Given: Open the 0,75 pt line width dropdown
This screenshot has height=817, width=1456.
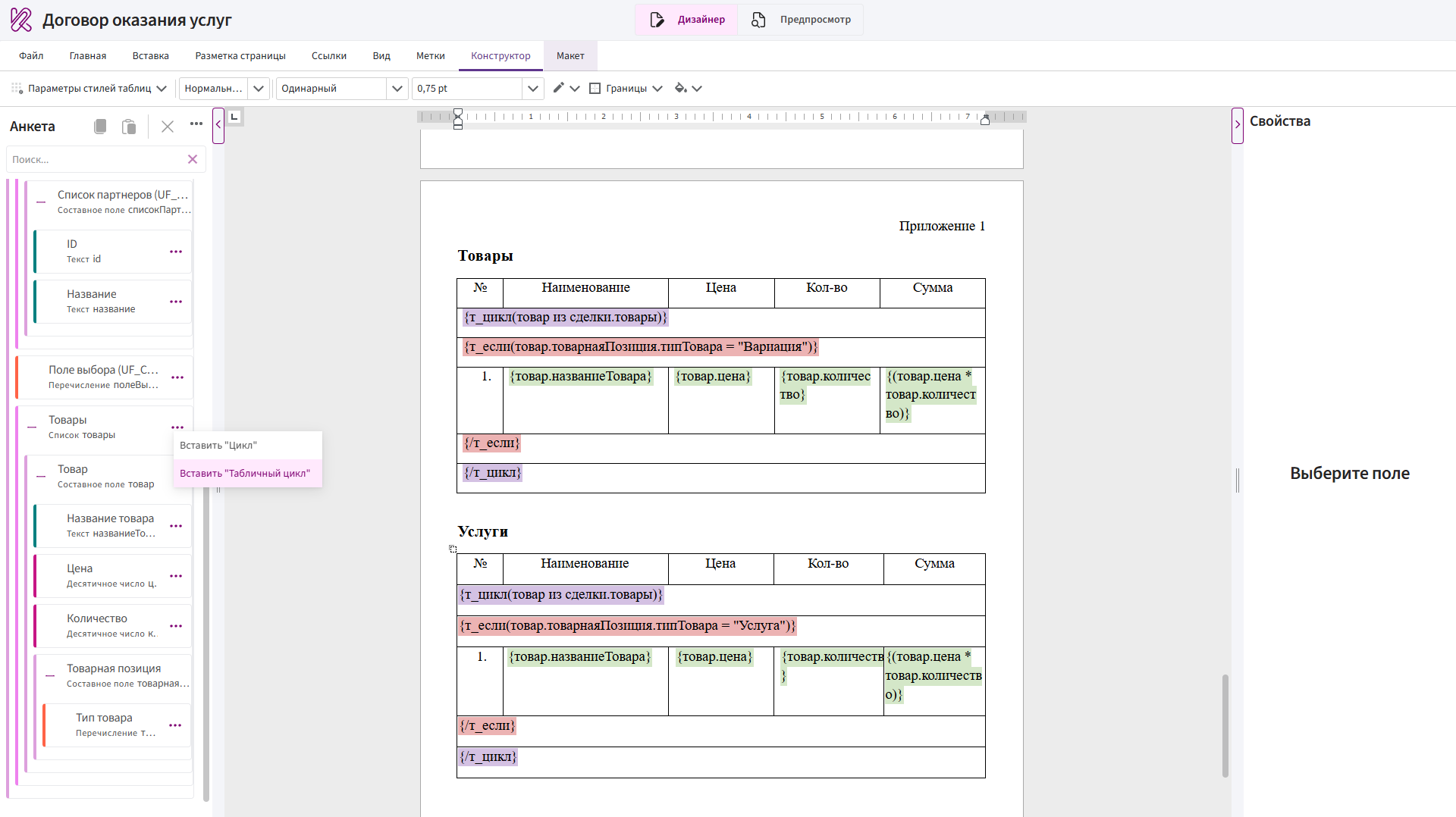Looking at the screenshot, I should click(x=532, y=89).
